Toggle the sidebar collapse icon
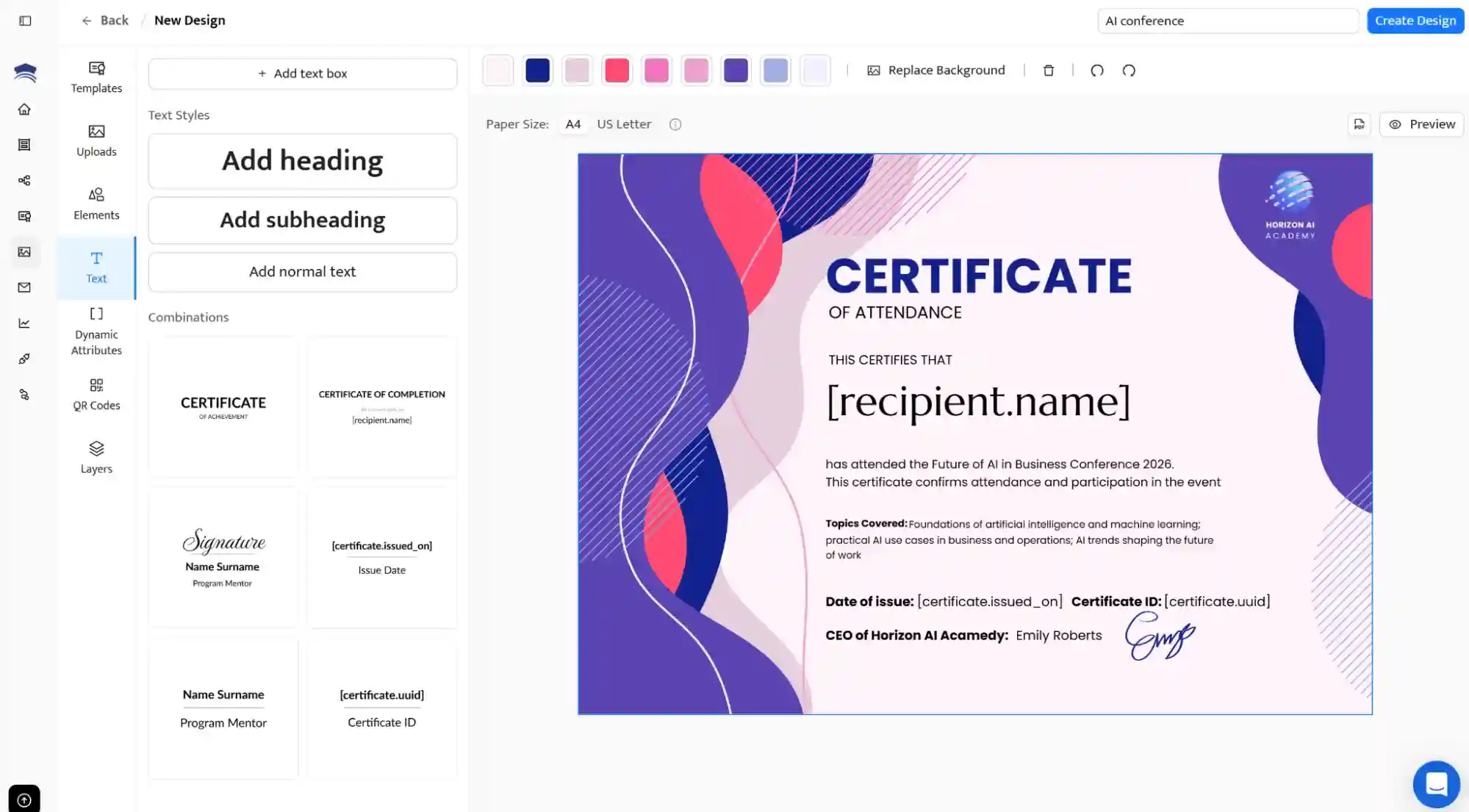Viewport: 1469px width, 812px height. [25, 21]
